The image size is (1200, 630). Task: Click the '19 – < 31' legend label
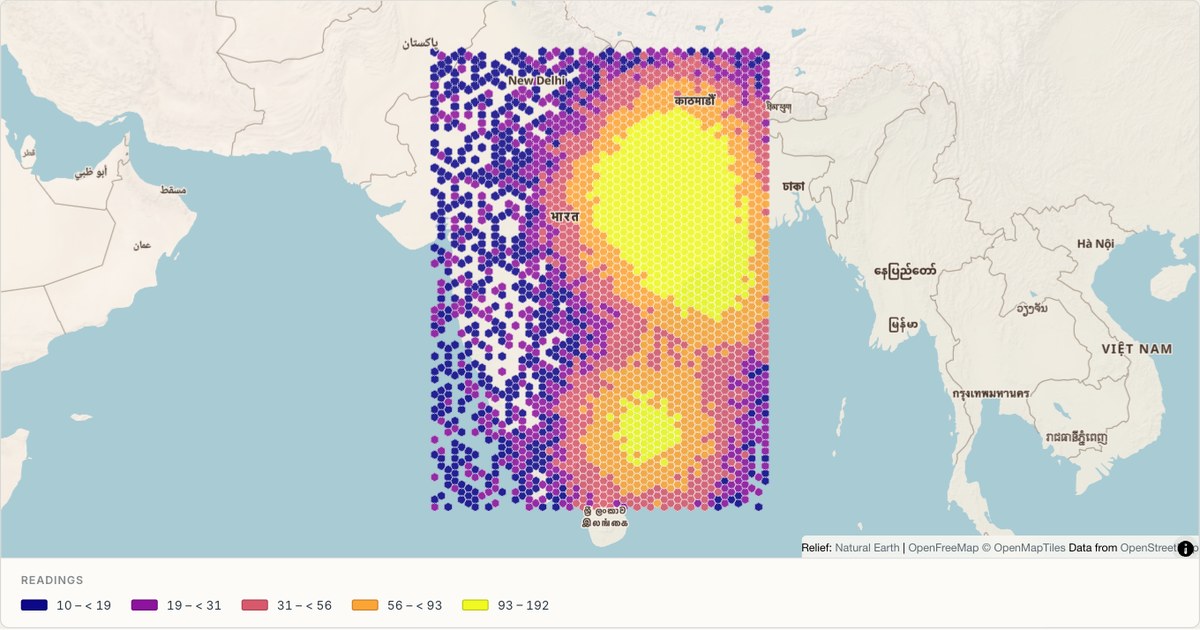[194, 605]
